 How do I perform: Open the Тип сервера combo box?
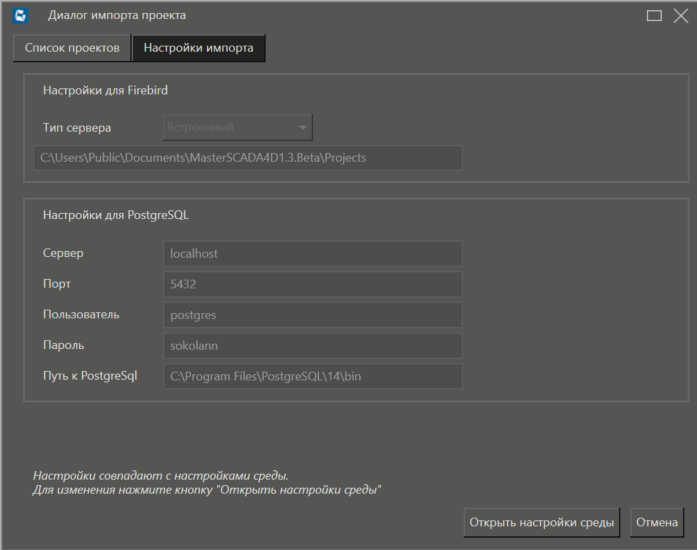[x=237, y=128]
